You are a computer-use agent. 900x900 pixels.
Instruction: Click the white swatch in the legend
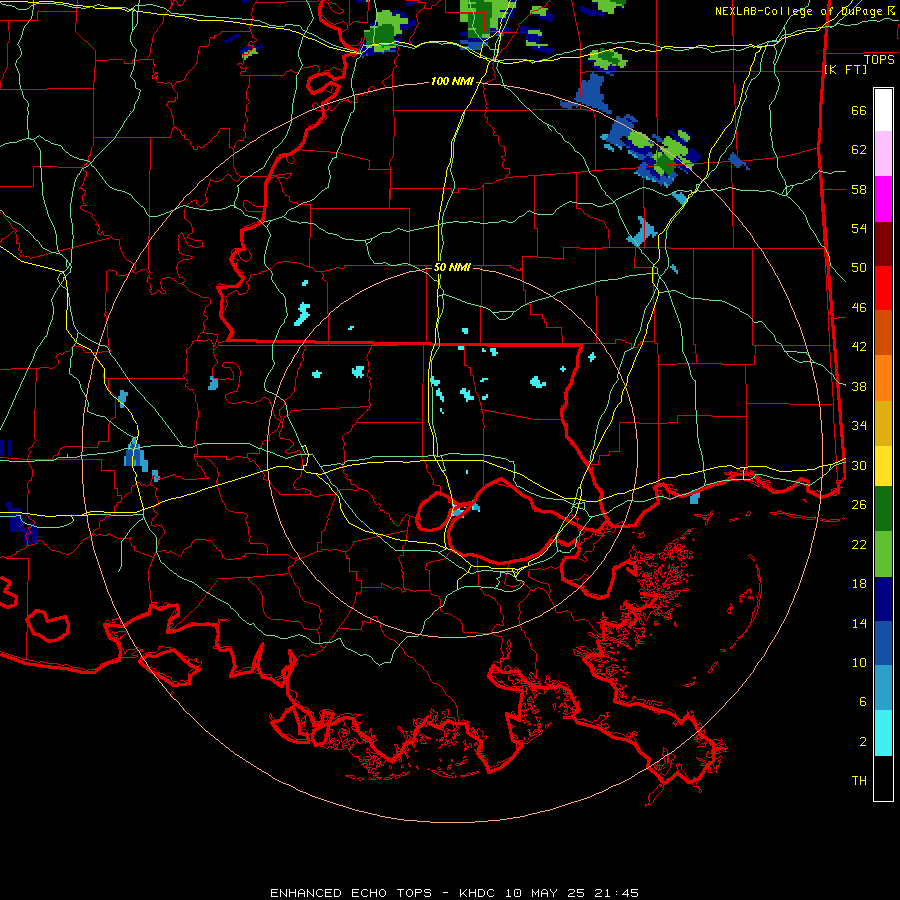pos(883,110)
